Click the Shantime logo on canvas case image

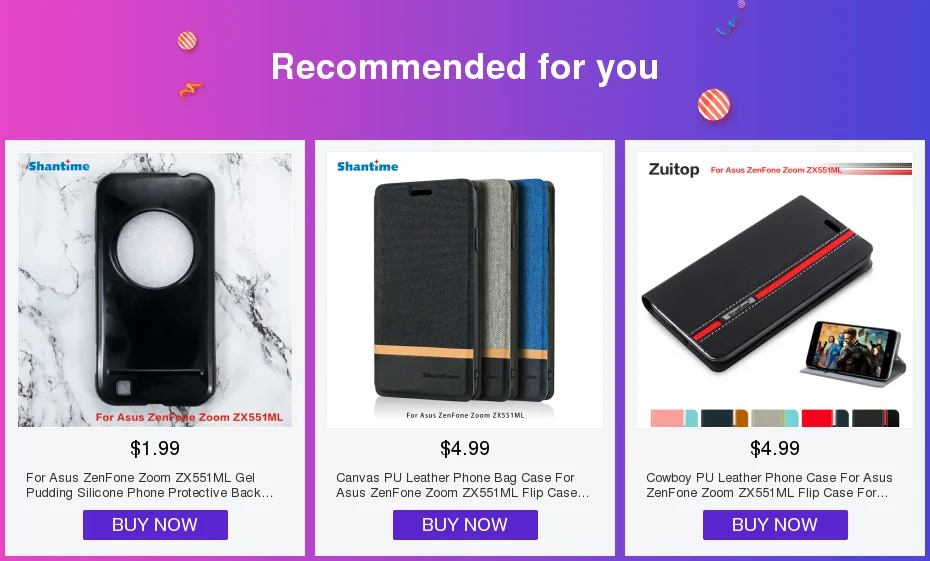coord(368,166)
